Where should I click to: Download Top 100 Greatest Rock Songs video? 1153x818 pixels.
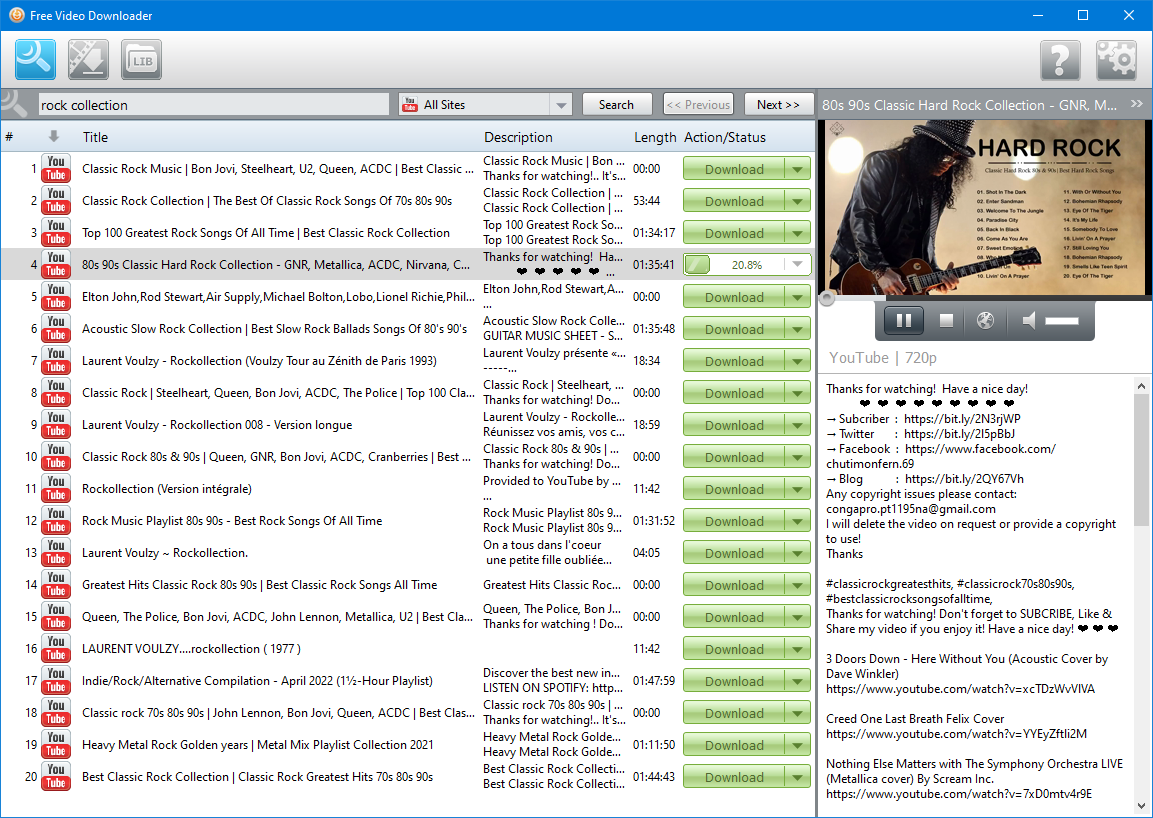click(x=734, y=232)
